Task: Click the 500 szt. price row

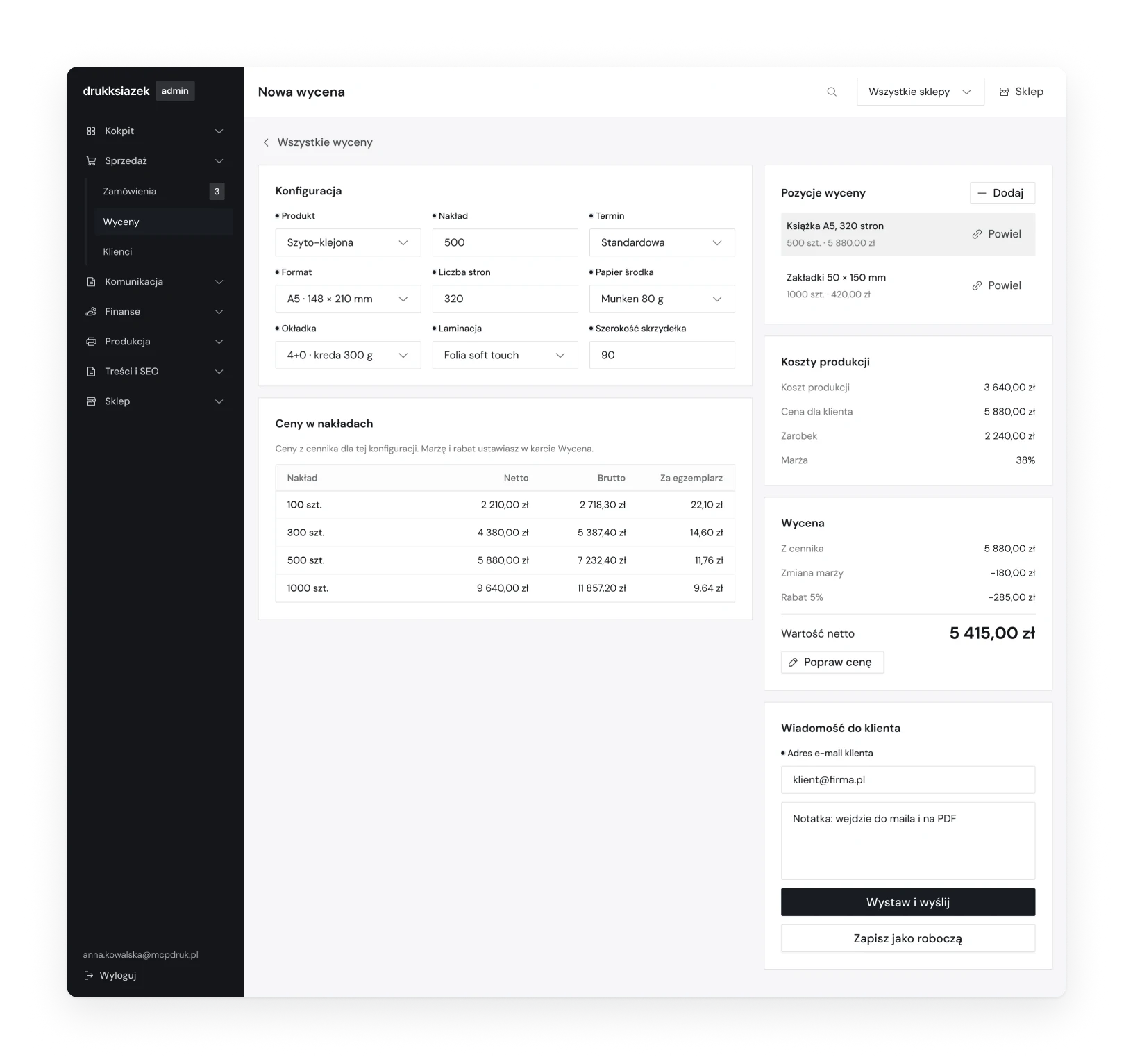Action: coord(505,560)
